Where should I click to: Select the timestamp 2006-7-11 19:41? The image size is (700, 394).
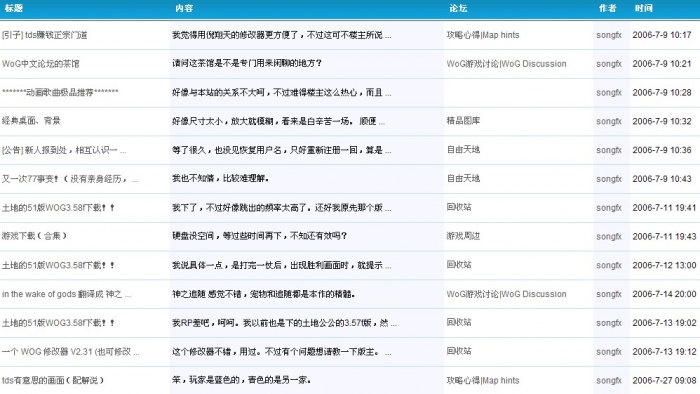click(664, 207)
